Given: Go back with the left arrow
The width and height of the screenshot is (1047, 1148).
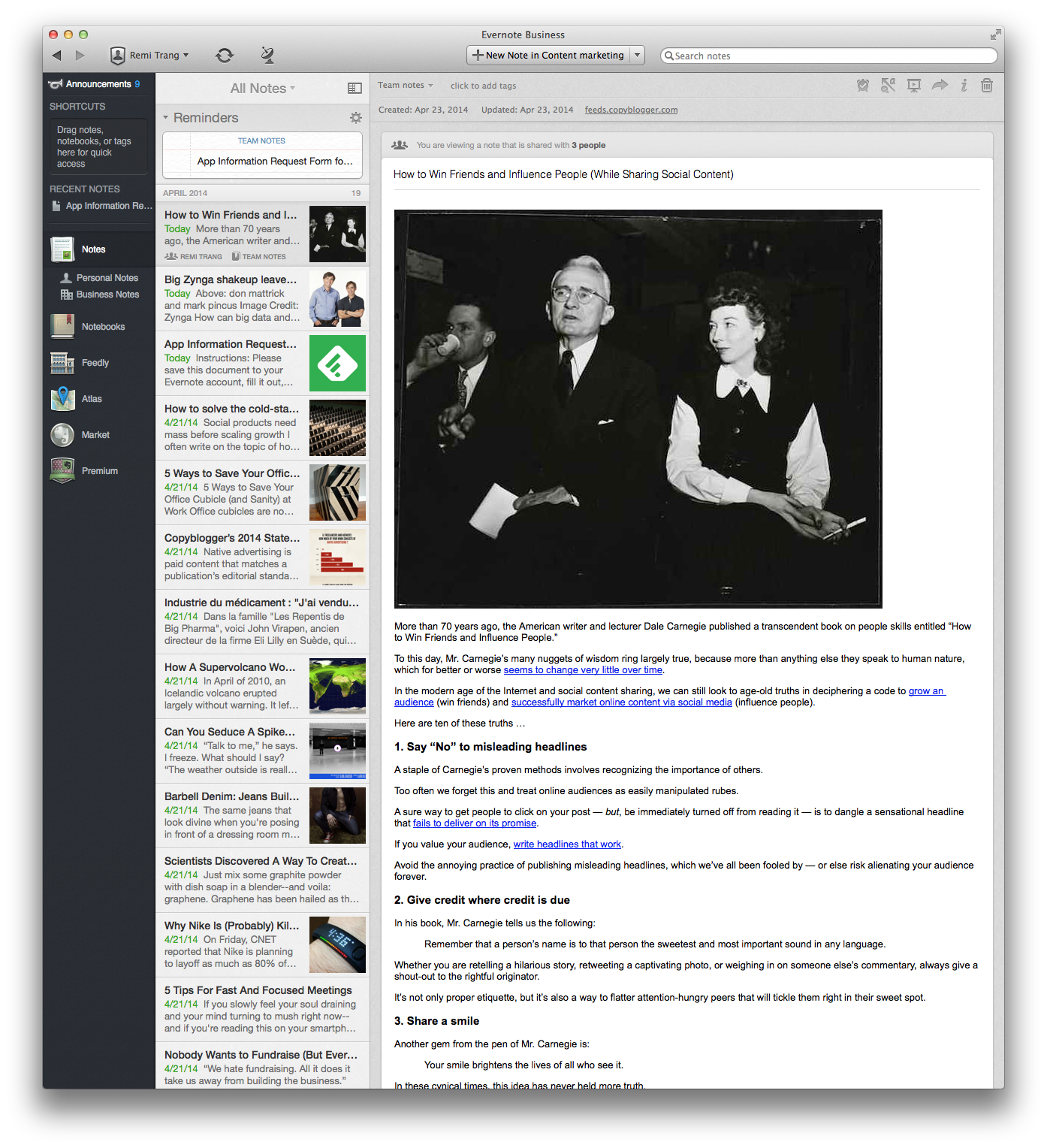Looking at the screenshot, I should click(x=57, y=55).
